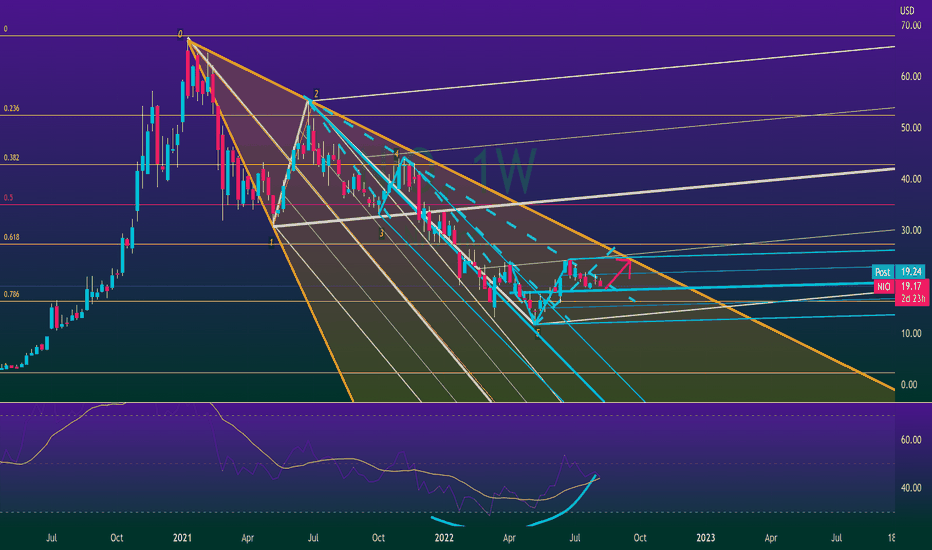Screen dimensions: 932x550
Task: Click the 2022 label on time axis
Action: click(x=444, y=538)
